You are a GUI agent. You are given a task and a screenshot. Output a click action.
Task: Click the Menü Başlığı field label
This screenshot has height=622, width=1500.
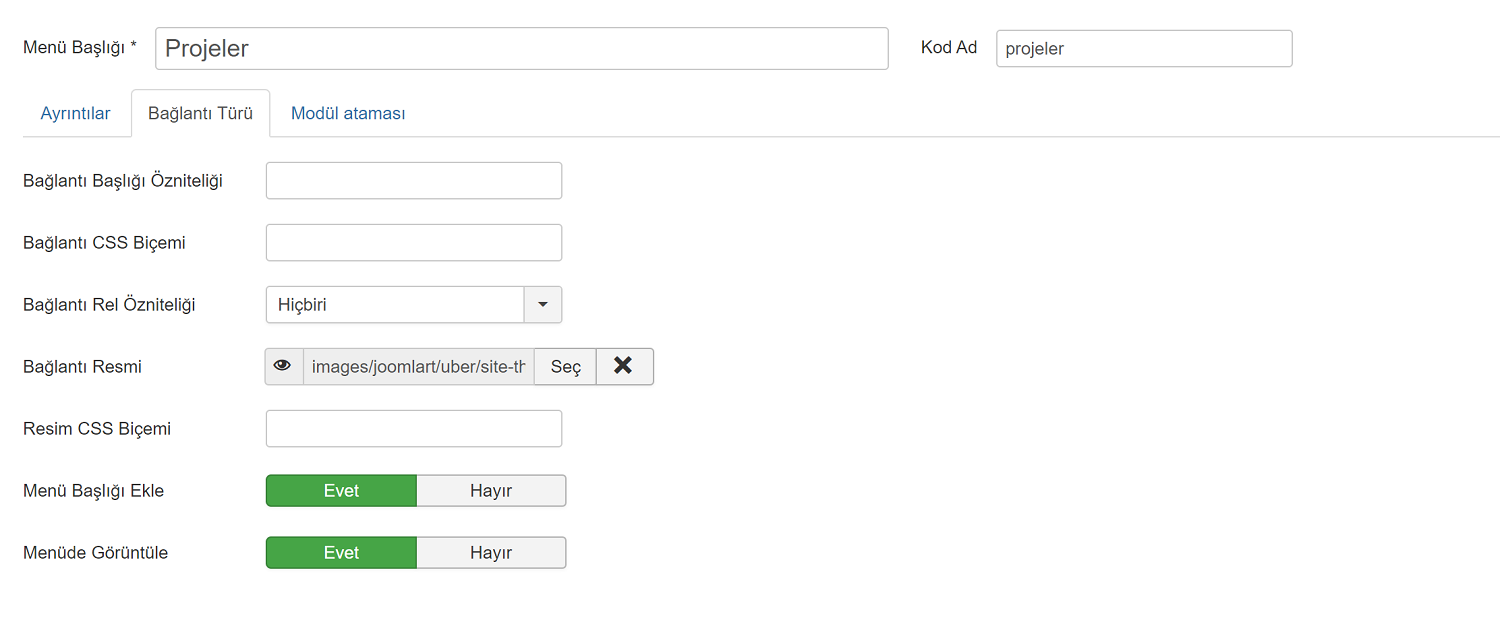pos(79,48)
